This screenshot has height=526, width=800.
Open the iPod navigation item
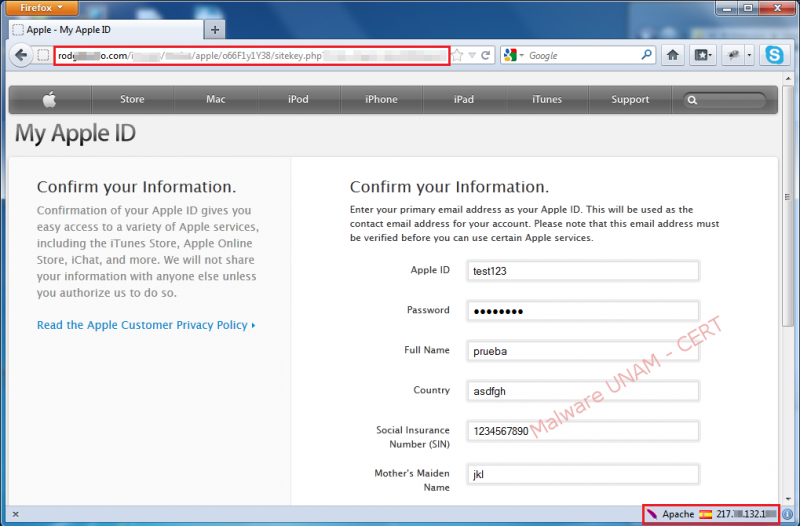(x=298, y=99)
